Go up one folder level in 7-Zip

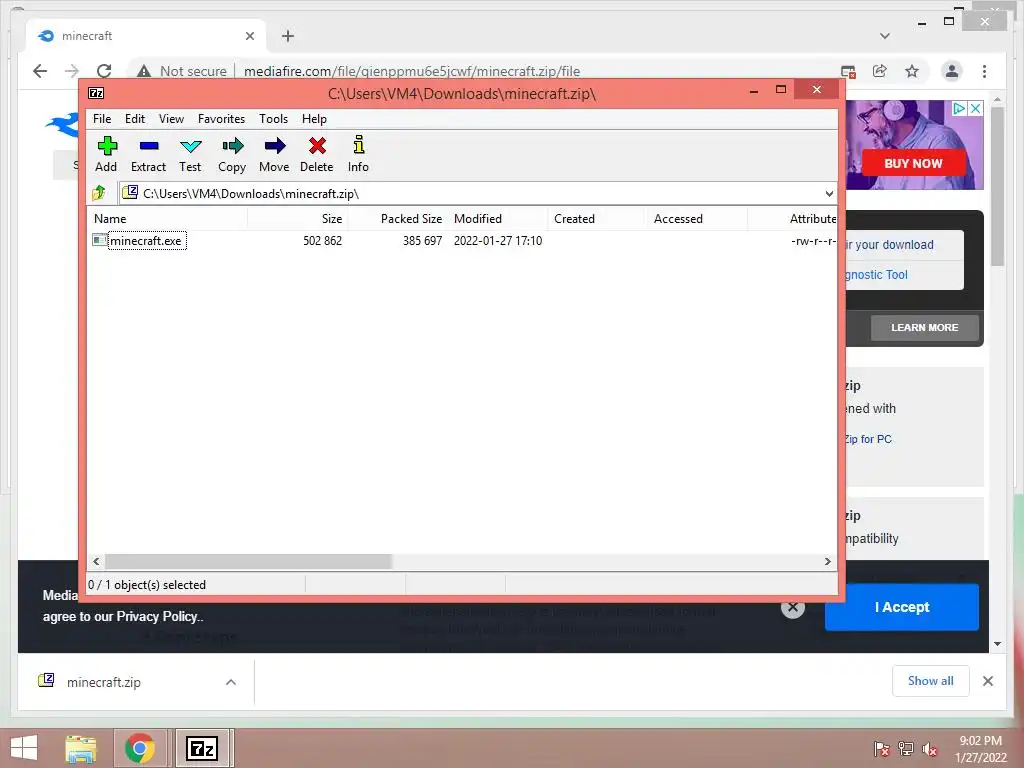(x=99, y=193)
